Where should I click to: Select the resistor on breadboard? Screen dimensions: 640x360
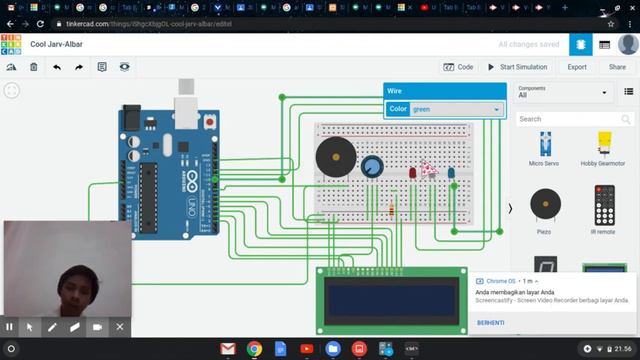(392, 210)
